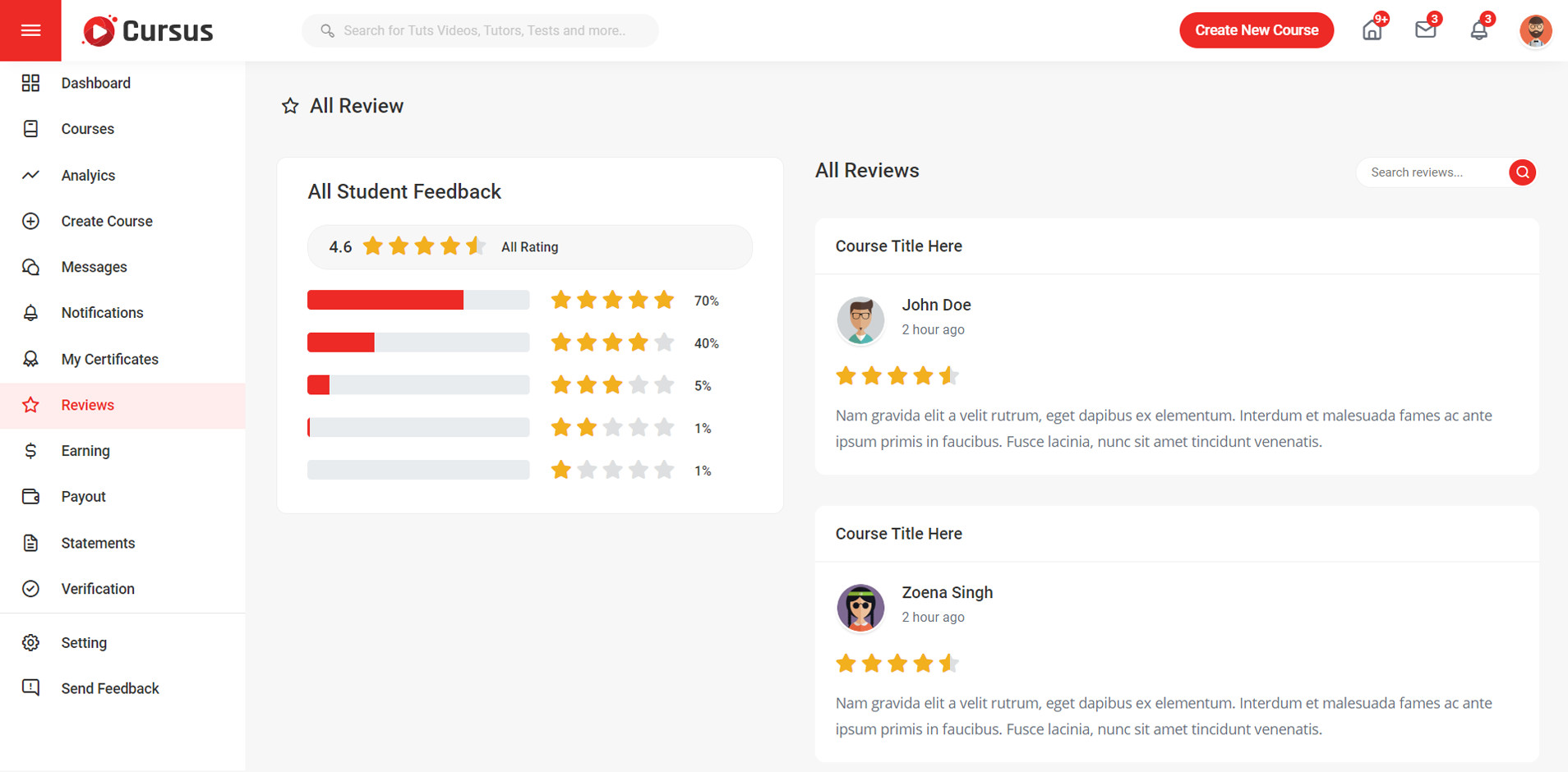The image size is (1568, 772).
Task: Click the Create New Course button
Action: (x=1256, y=30)
